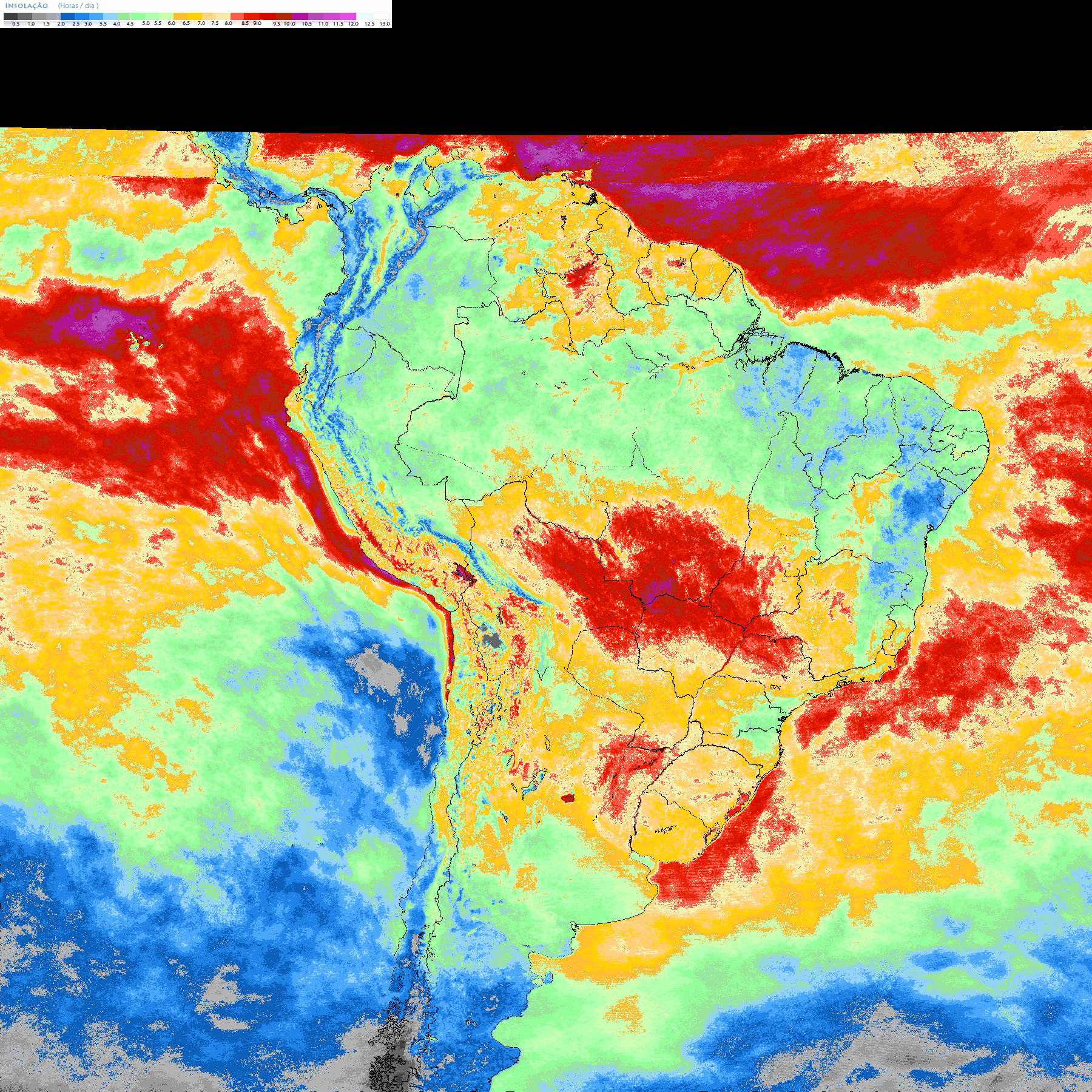This screenshot has height=1092, width=1092.
Task: Click the 3.5 legend value
Action: tap(103, 24)
